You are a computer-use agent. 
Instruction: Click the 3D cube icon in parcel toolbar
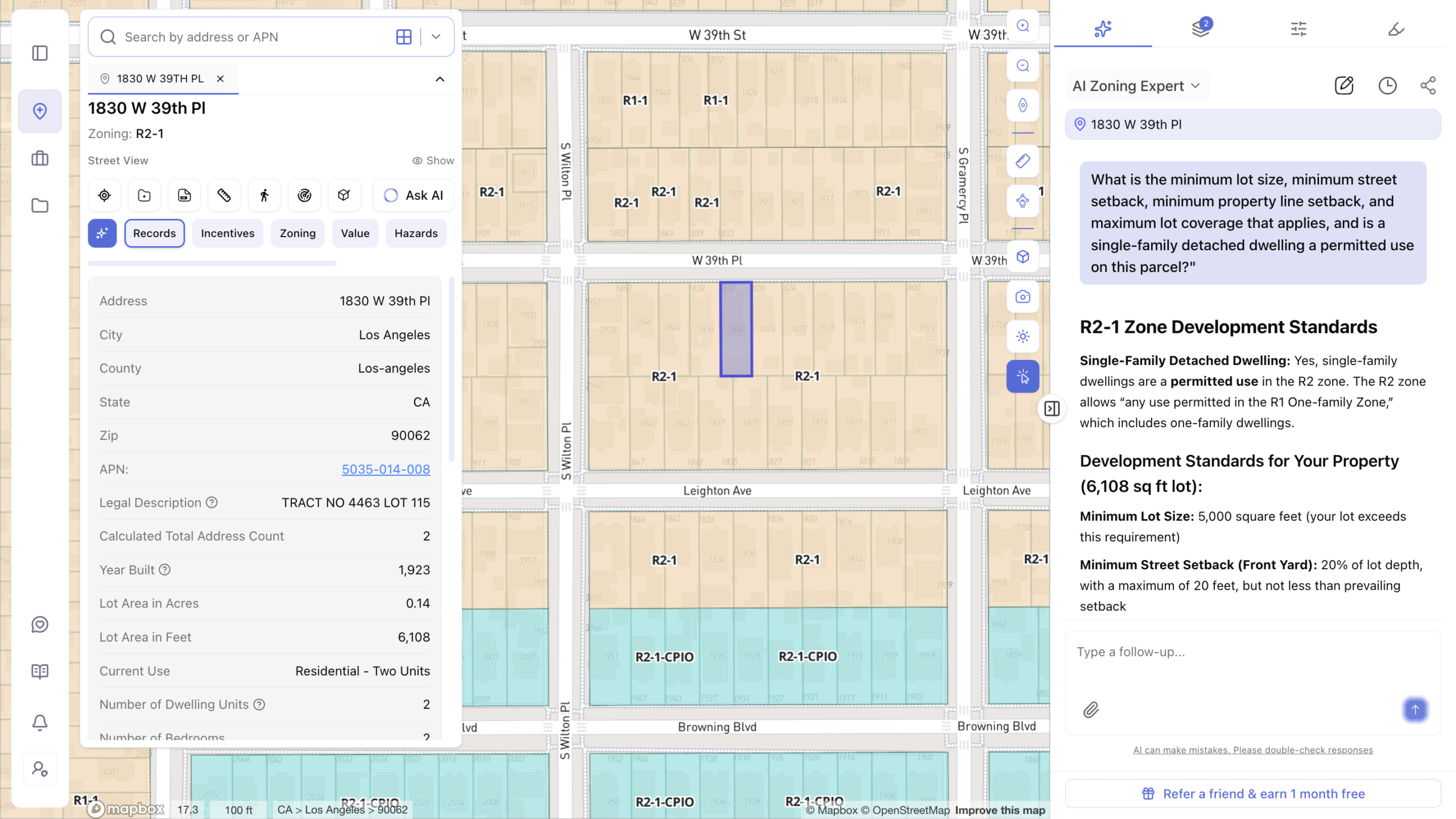(x=344, y=196)
